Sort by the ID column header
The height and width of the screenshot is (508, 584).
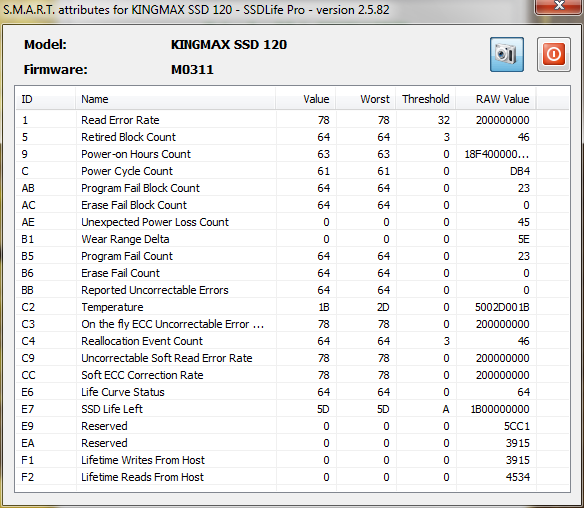(x=46, y=99)
